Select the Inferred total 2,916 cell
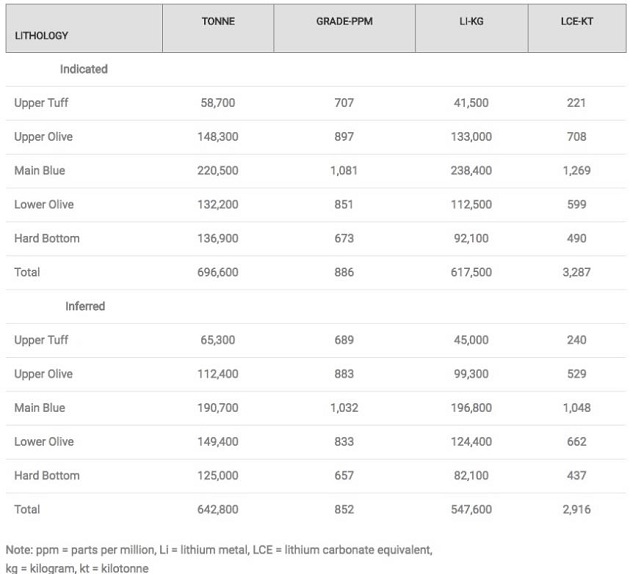630x574 pixels. [x=576, y=509]
